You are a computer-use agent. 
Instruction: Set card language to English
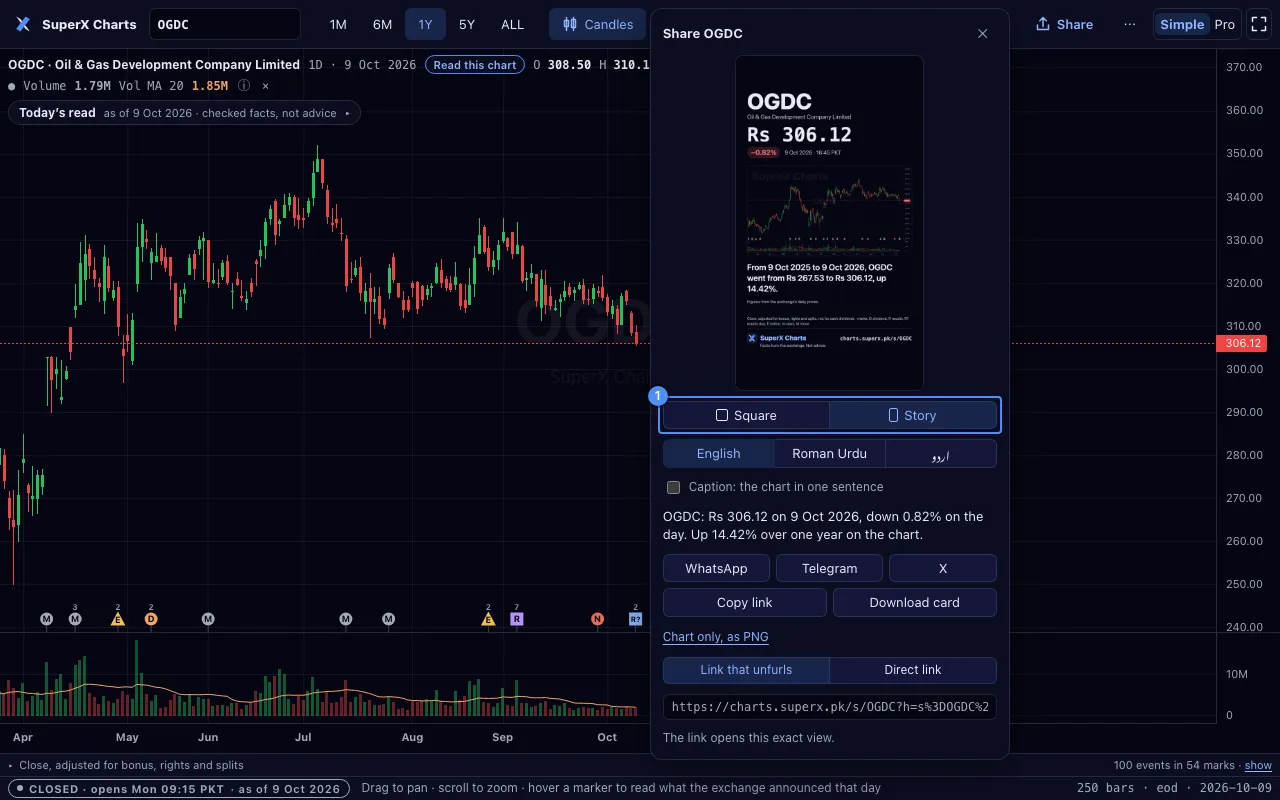[x=719, y=454]
